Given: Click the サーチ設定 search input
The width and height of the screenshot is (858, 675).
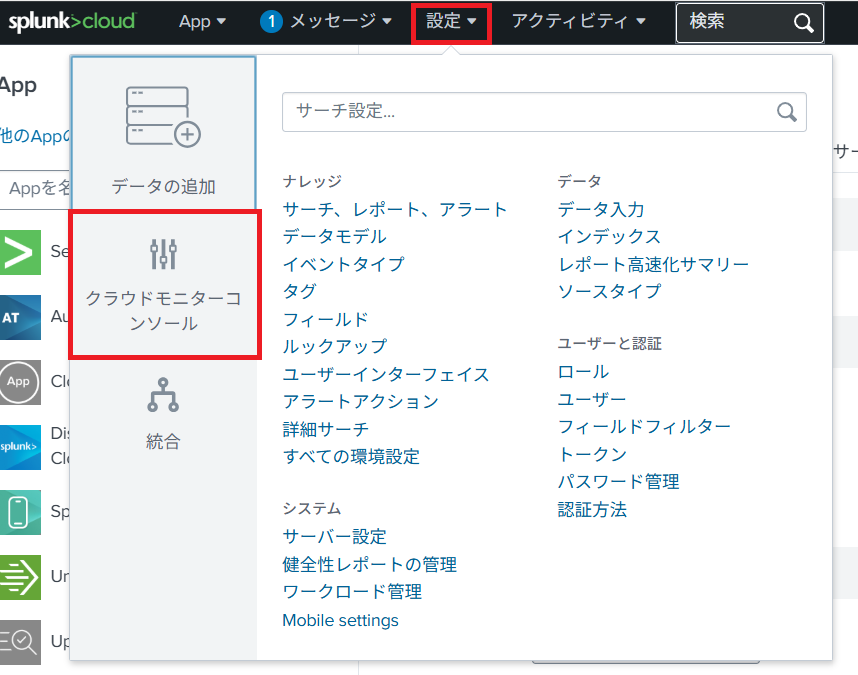Looking at the screenshot, I should click(x=530, y=112).
